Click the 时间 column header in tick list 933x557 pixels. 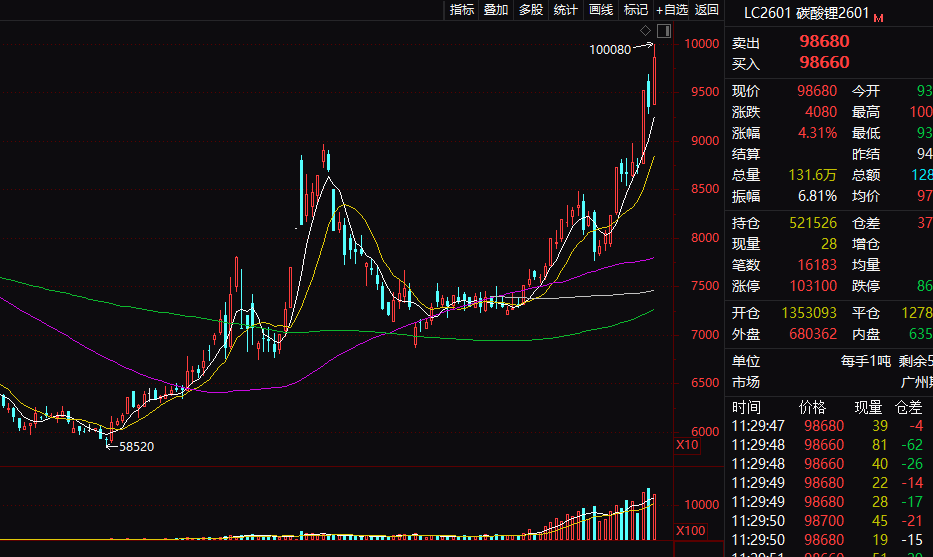click(746, 407)
